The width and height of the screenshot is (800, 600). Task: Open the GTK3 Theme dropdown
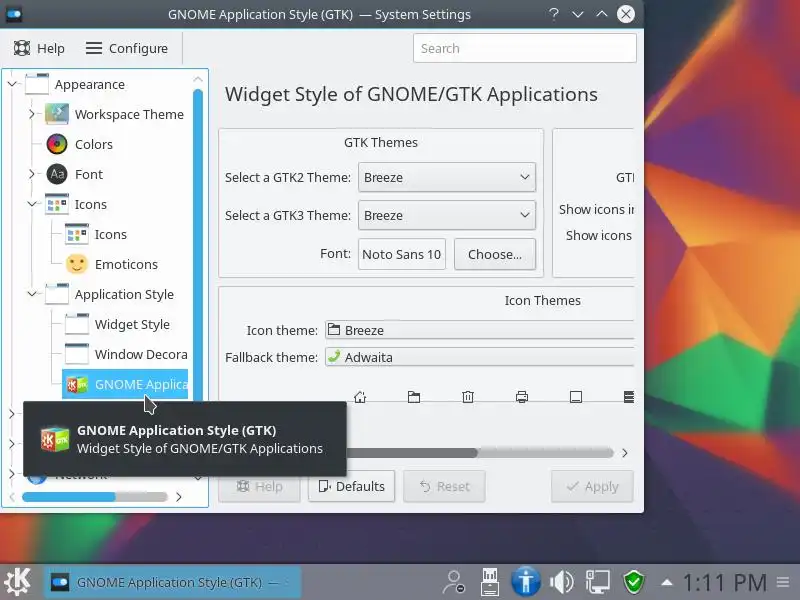(x=447, y=215)
